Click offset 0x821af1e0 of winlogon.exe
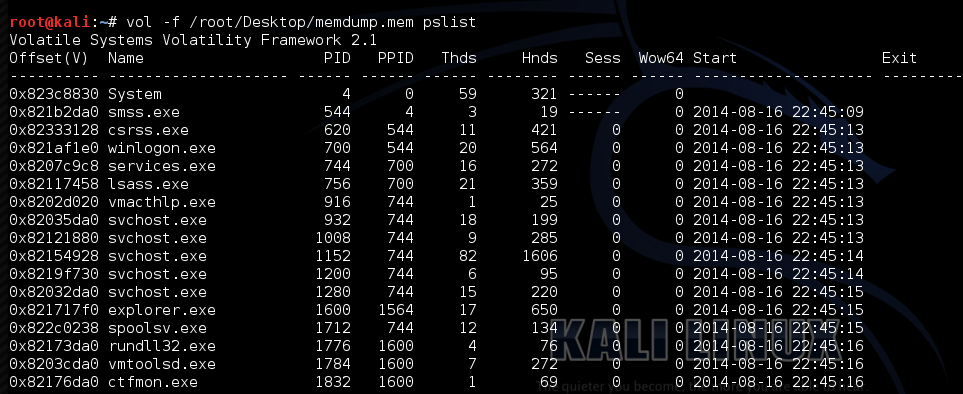This screenshot has height=394, width=963. click(x=54, y=148)
